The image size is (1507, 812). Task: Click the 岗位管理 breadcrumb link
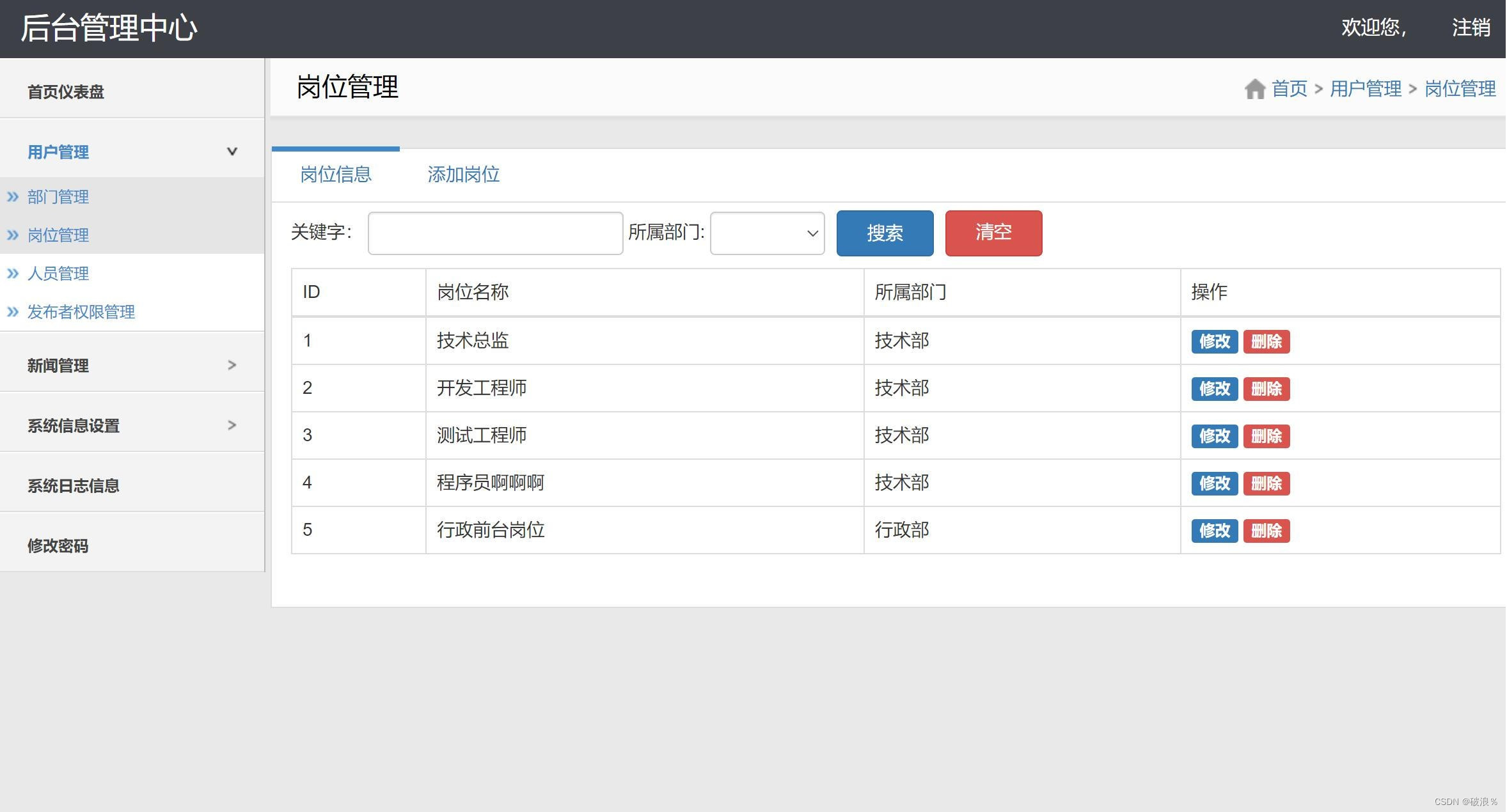(x=1460, y=89)
